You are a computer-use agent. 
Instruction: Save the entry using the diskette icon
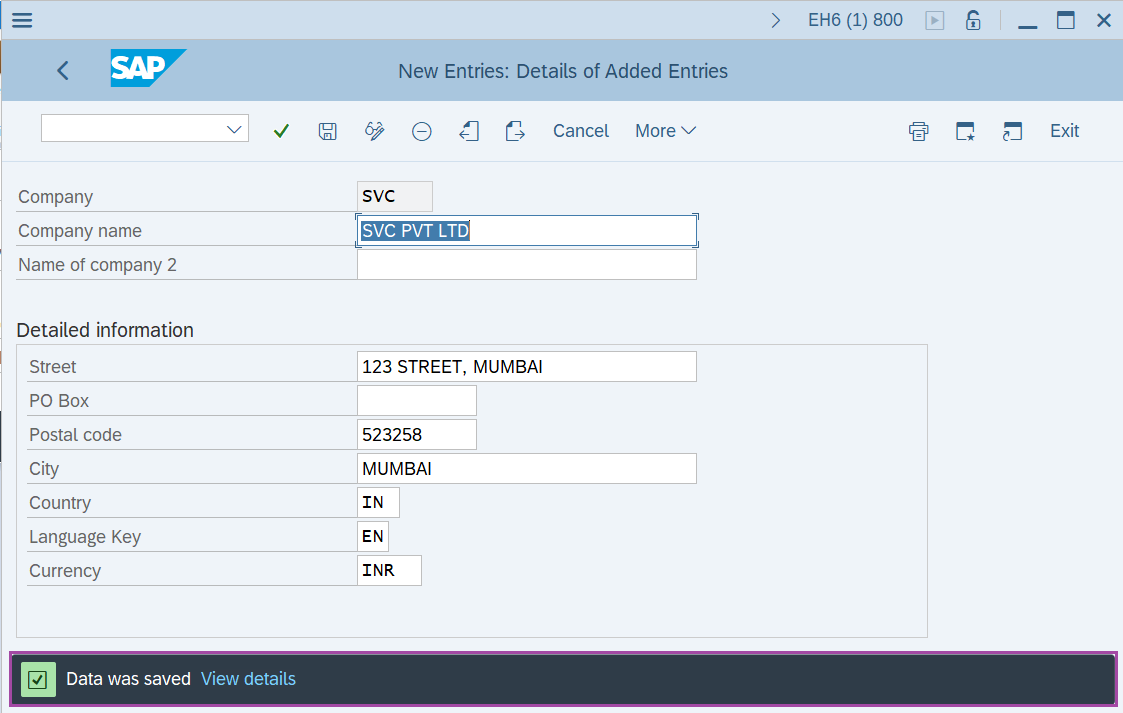pos(327,130)
